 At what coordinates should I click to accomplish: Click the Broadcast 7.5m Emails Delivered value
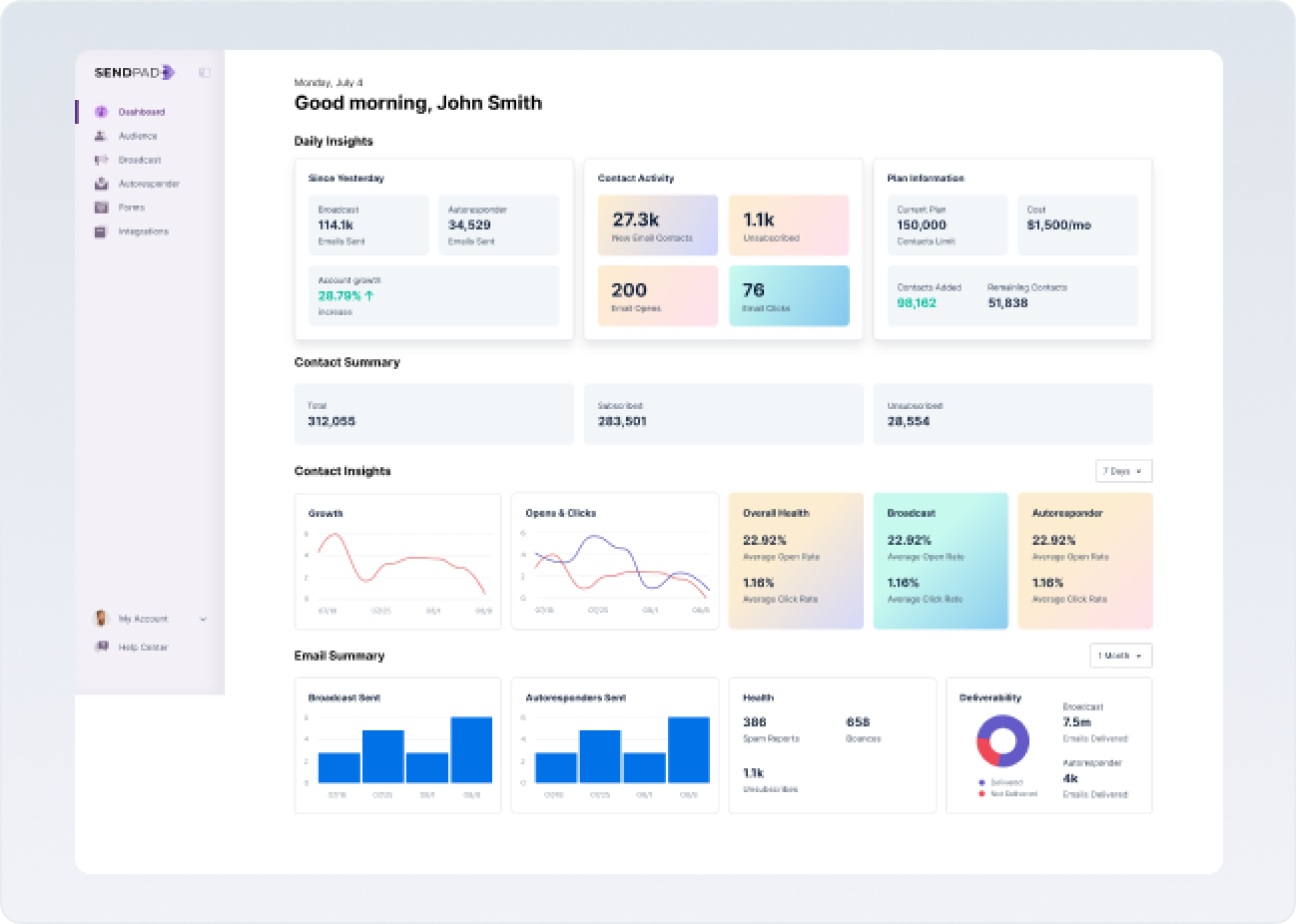click(x=1077, y=722)
